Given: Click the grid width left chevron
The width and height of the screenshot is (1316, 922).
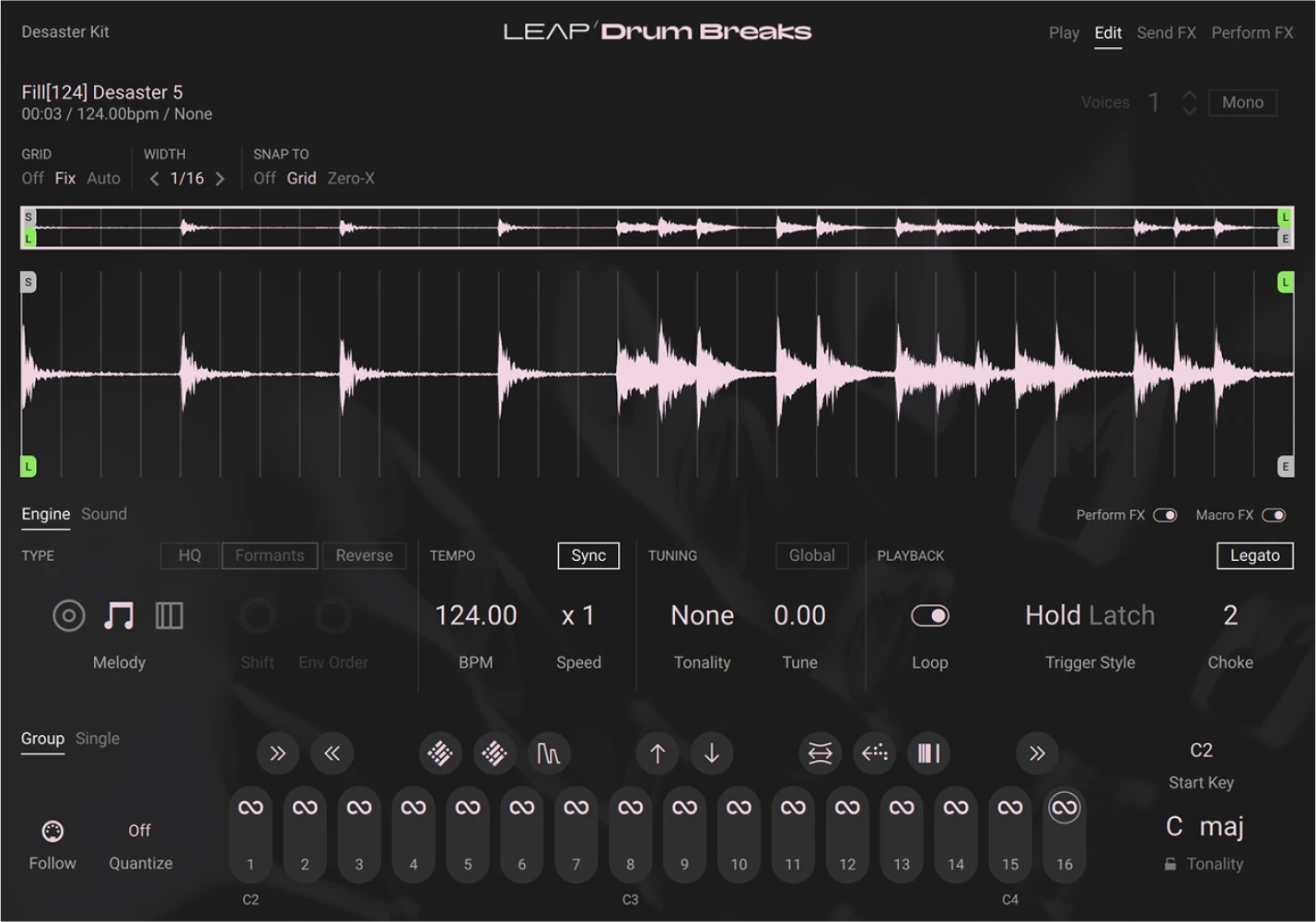Looking at the screenshot, I should click(155, 179).
